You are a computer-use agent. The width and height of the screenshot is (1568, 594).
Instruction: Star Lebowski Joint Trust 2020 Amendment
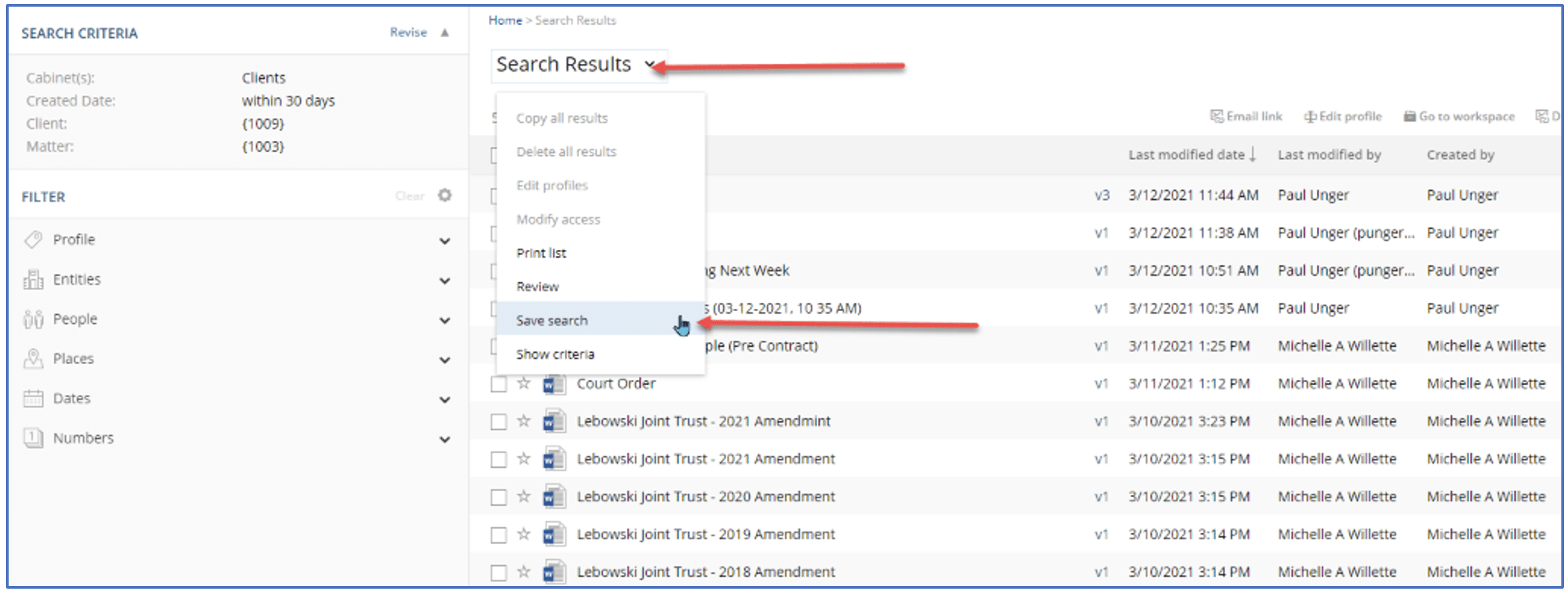pos(524,497)
